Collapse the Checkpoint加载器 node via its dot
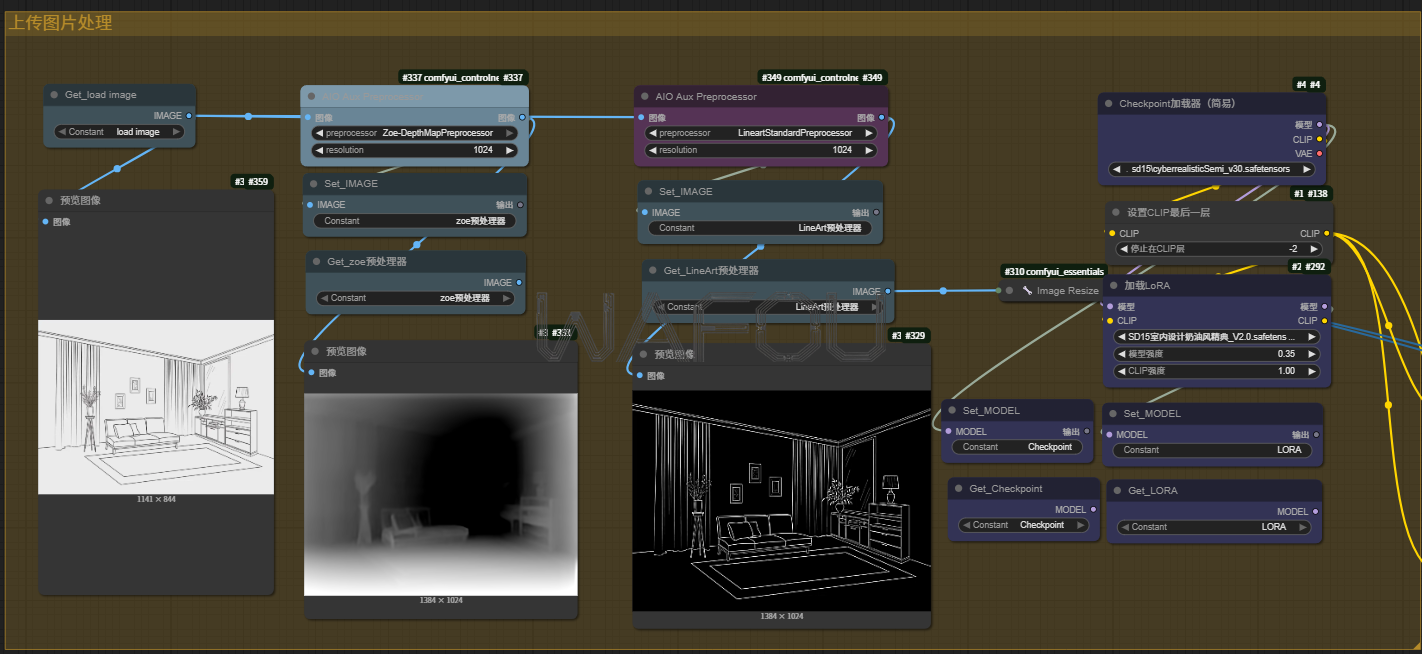1422x654 pixels. (1108, 103)
